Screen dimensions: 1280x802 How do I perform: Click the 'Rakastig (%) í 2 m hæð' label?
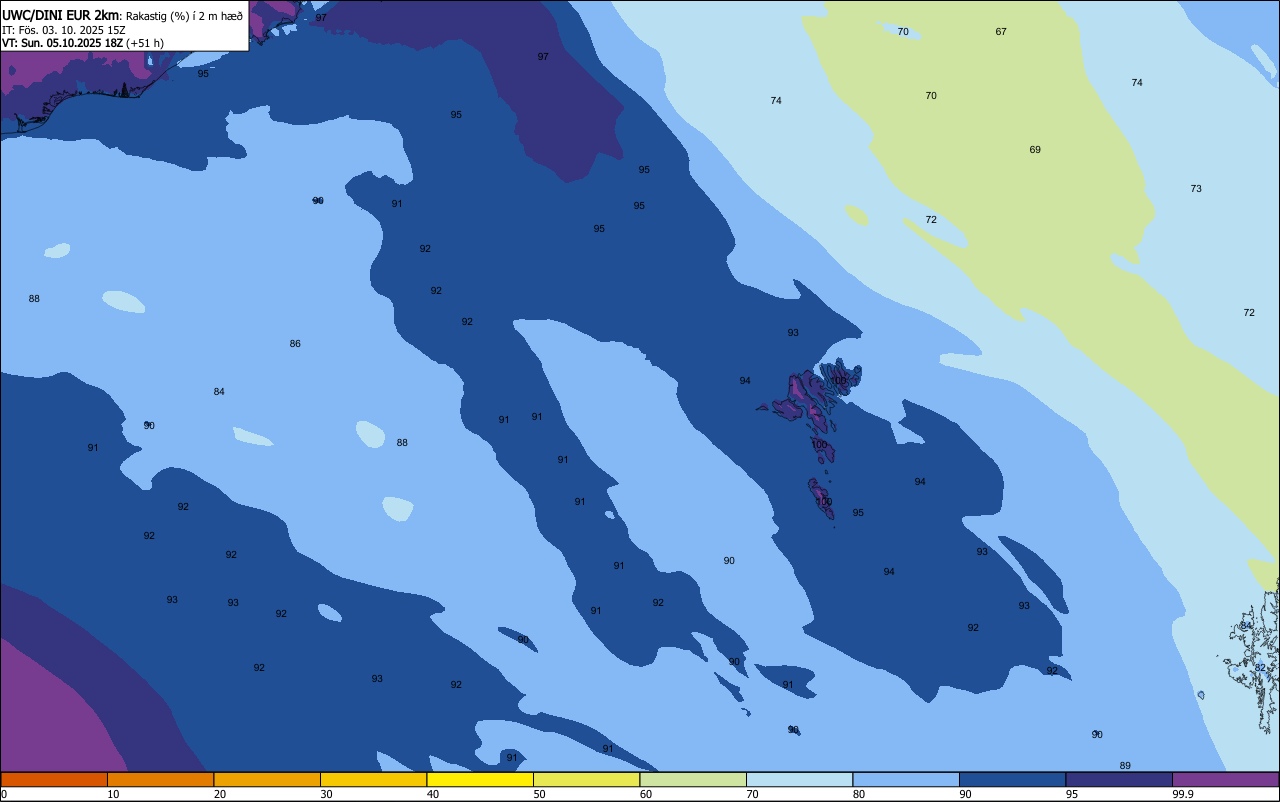click(184, 16)
